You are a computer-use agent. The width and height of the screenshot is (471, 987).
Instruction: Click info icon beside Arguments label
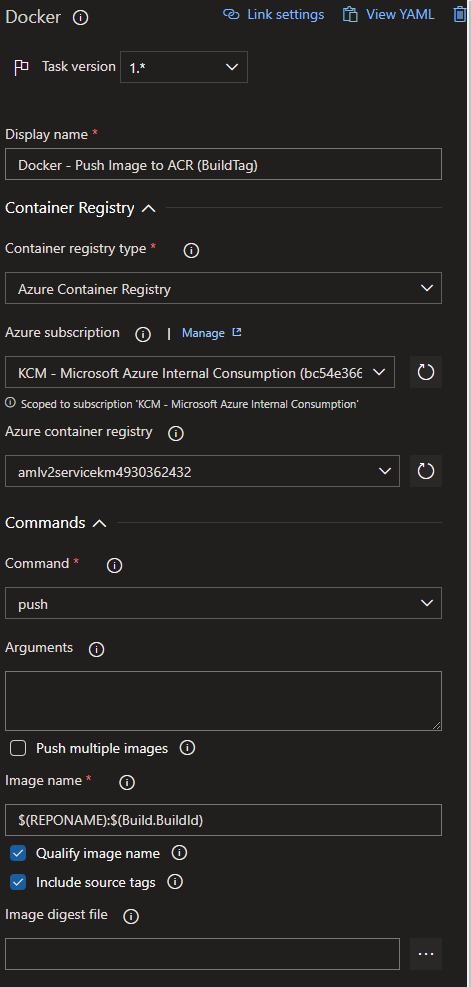tap(96, 650)
